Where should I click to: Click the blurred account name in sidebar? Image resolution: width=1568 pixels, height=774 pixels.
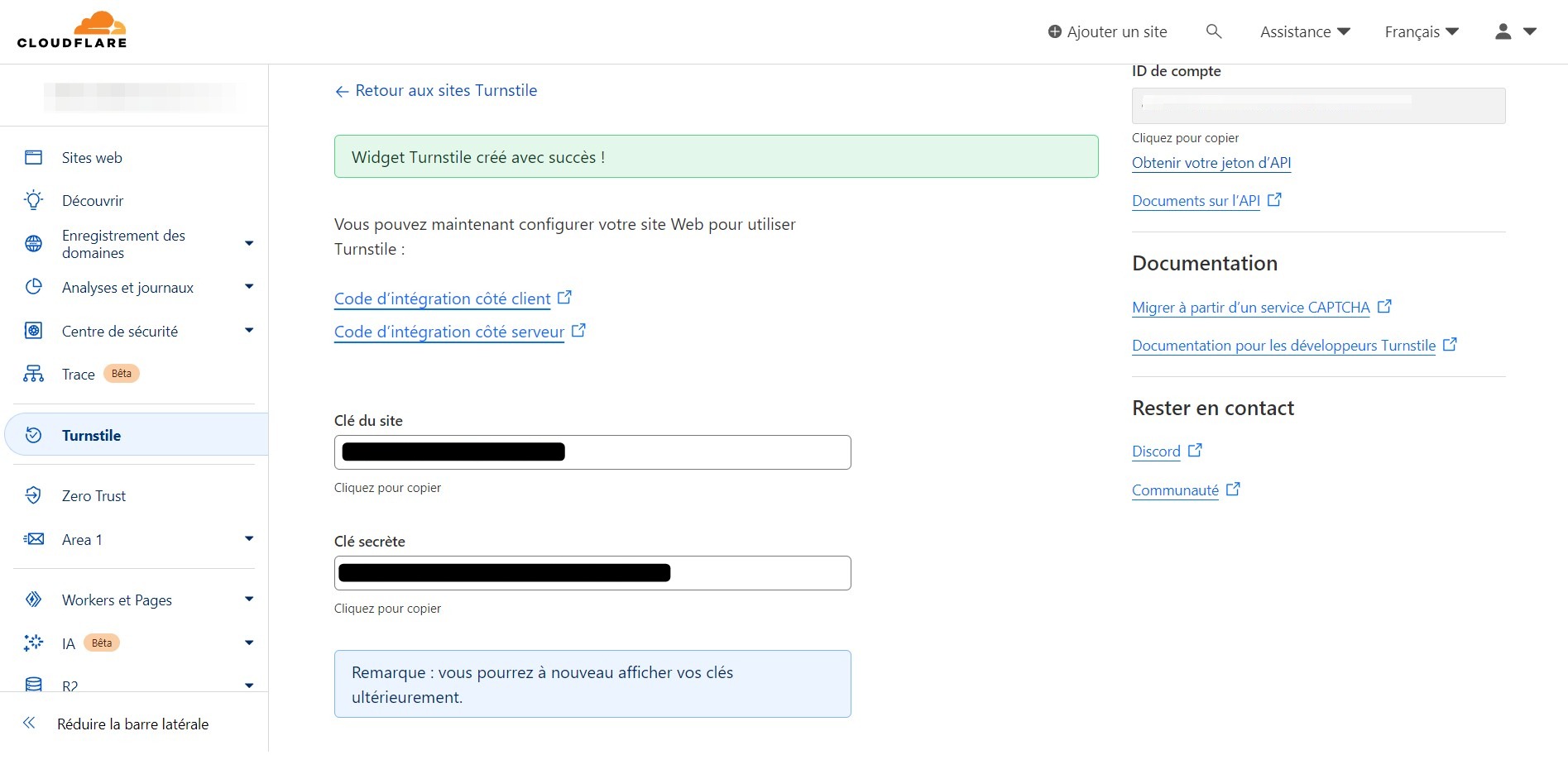[140, 97]
